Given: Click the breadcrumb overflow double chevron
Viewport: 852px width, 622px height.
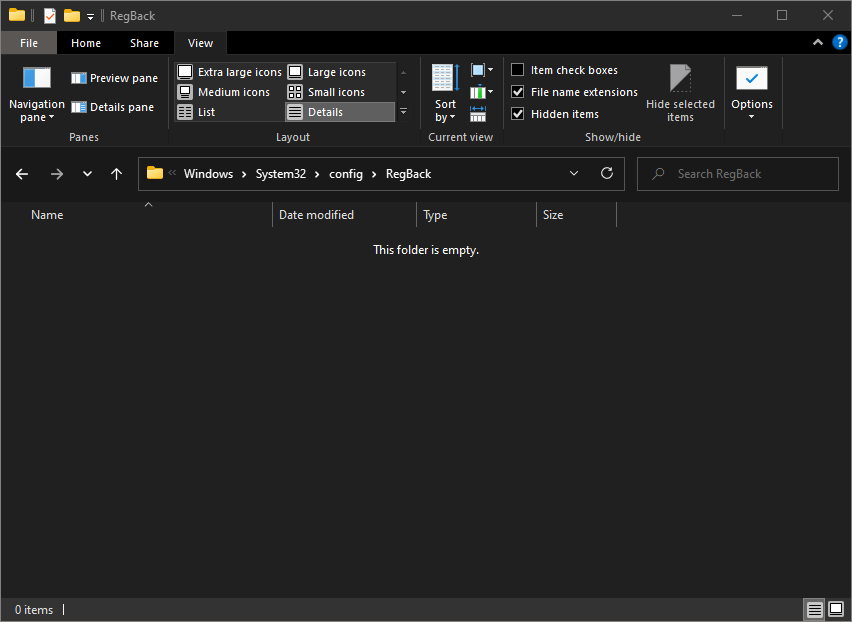Looking at the screenshot, I should click(x=172, y=173).
